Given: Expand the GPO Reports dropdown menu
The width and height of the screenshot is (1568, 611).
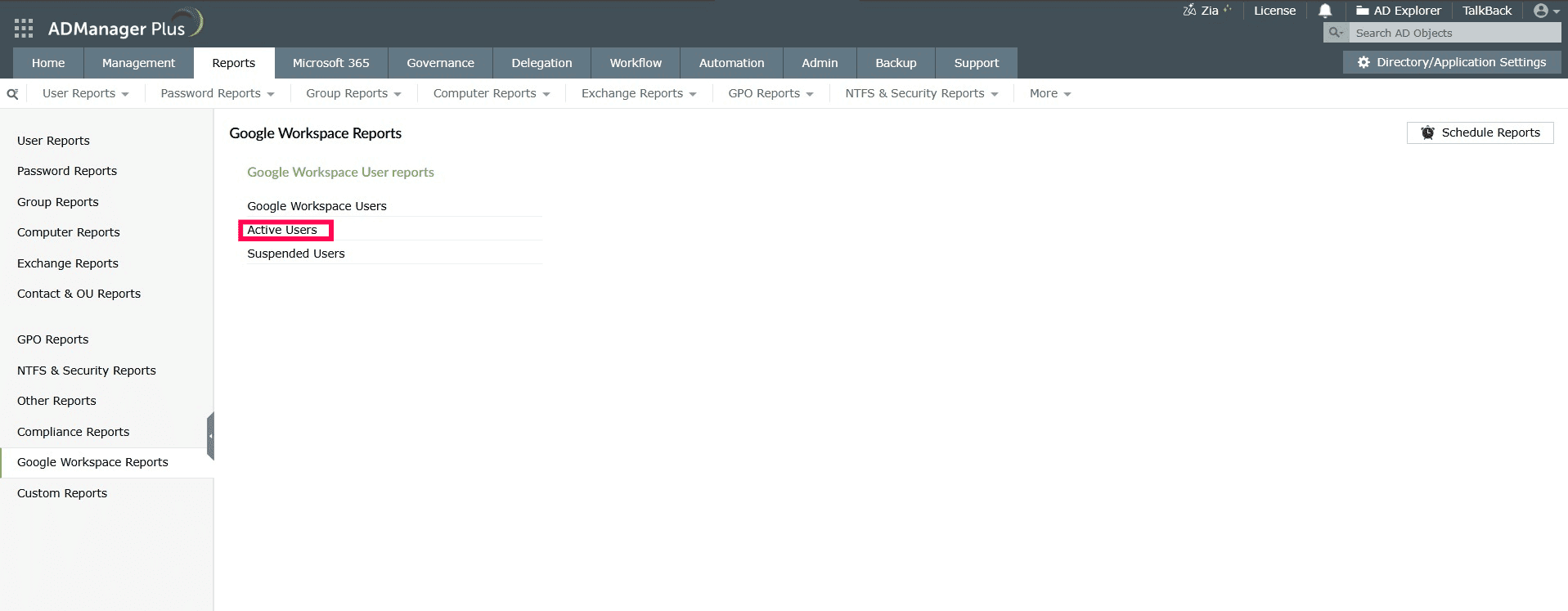Looking at the screenshot, I should pyautogui.click(x=771, y=93).
